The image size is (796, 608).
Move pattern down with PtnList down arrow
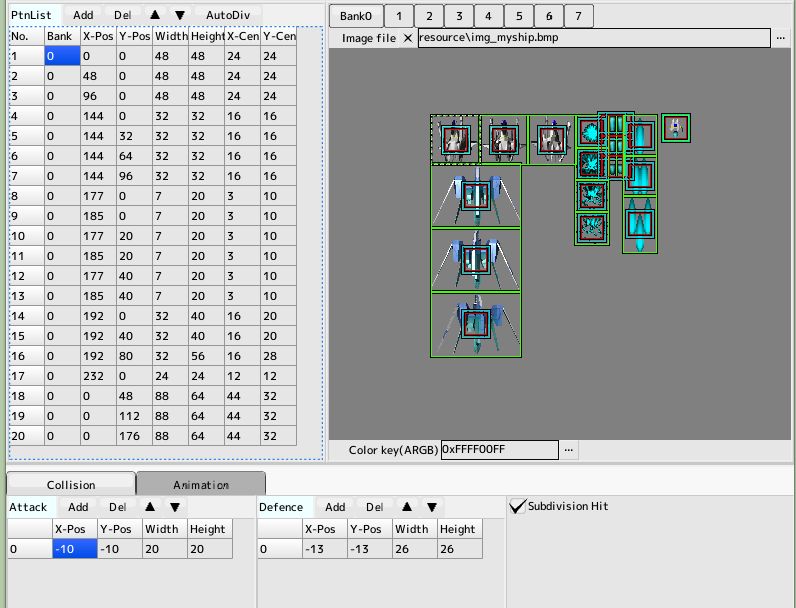[x=180, y=15]
